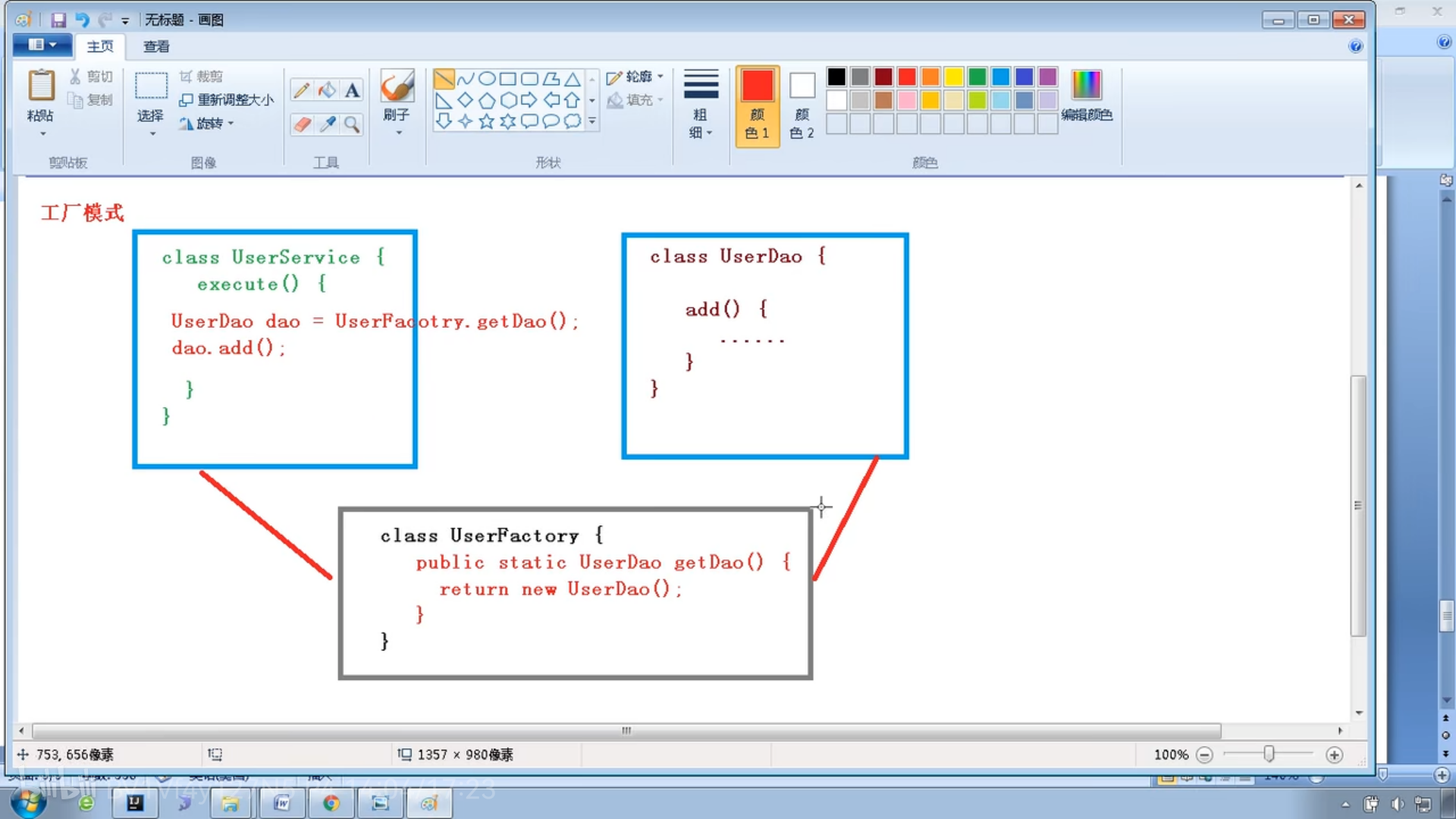Activate Color 1 (颜色1) selector
1456x819 pixels.
click(x=757, y=105)
